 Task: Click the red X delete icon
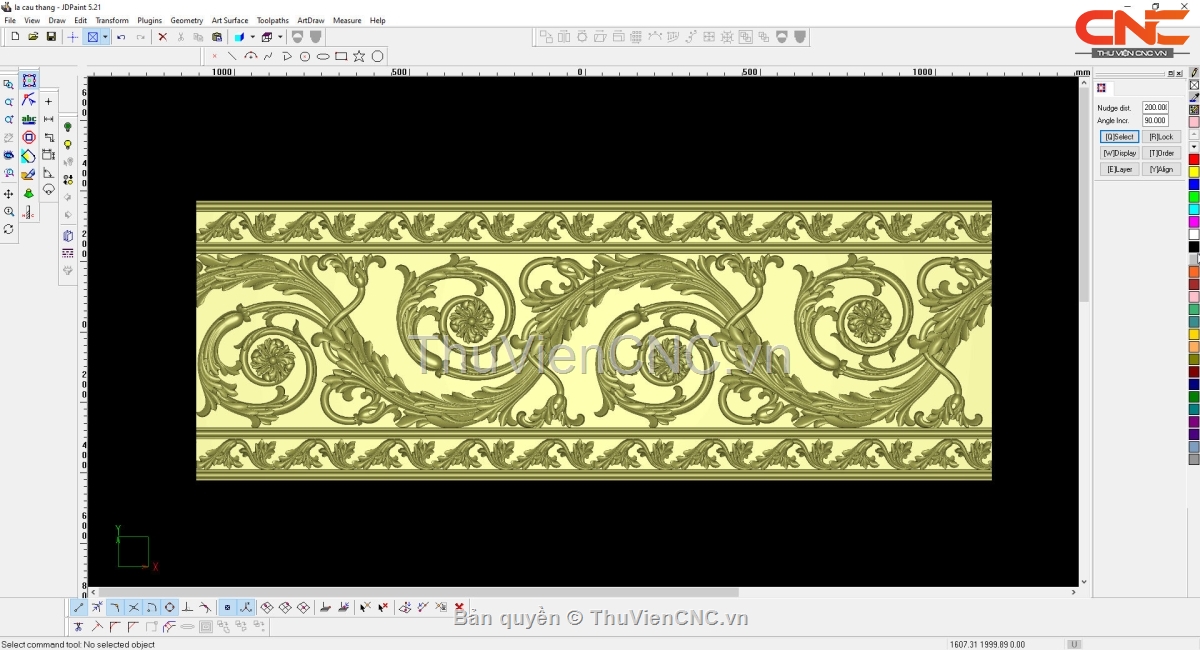click(163, 37)
